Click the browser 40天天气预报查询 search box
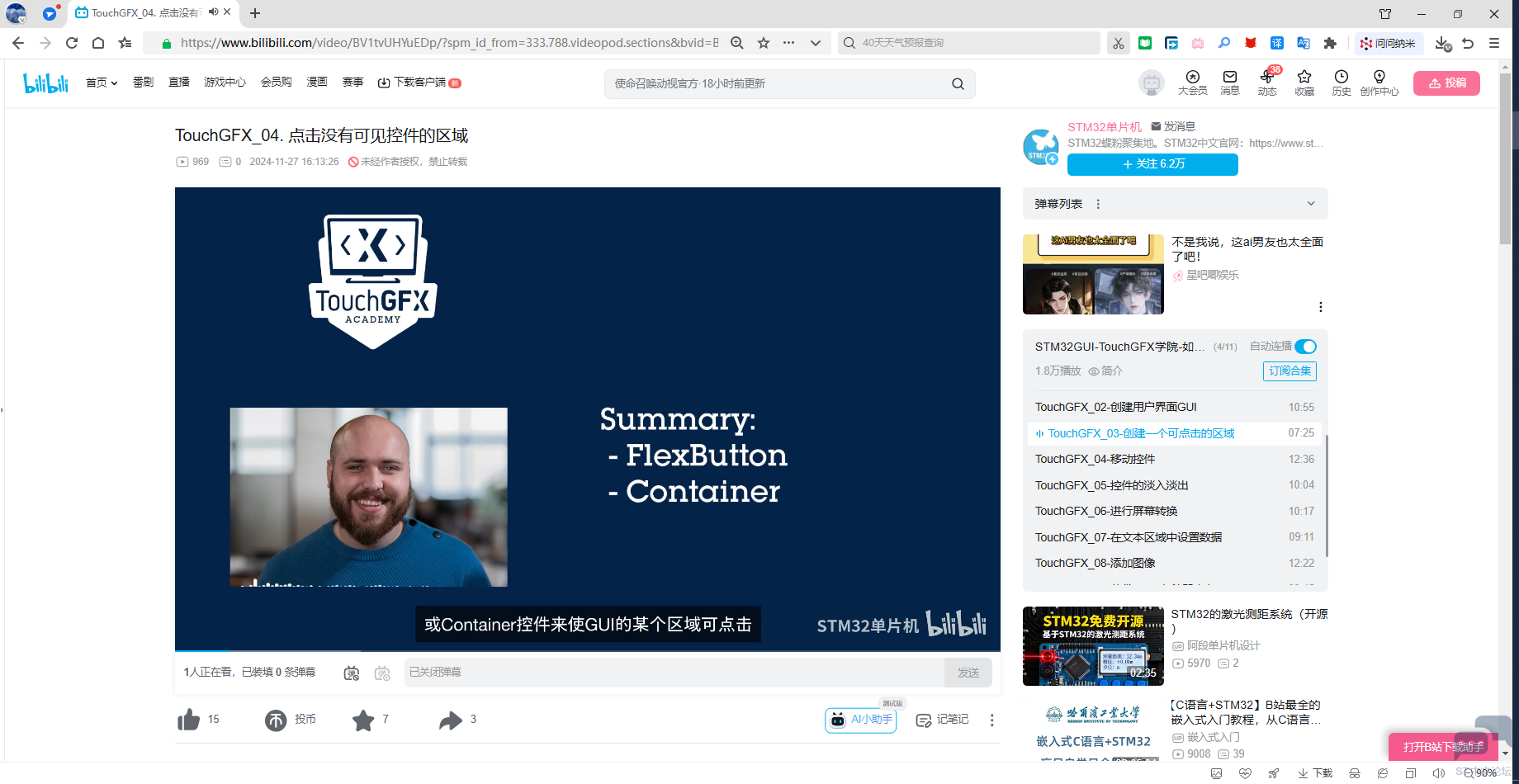1519x784 pixels. (968, 43)
